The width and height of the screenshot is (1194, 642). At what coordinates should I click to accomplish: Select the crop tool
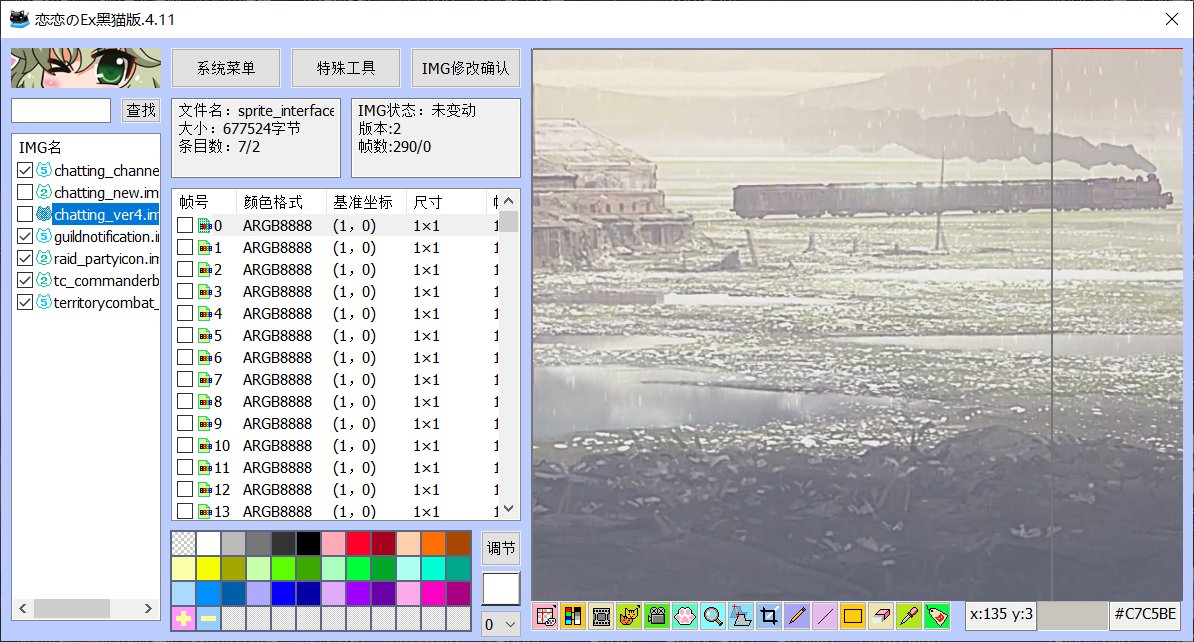769,616
